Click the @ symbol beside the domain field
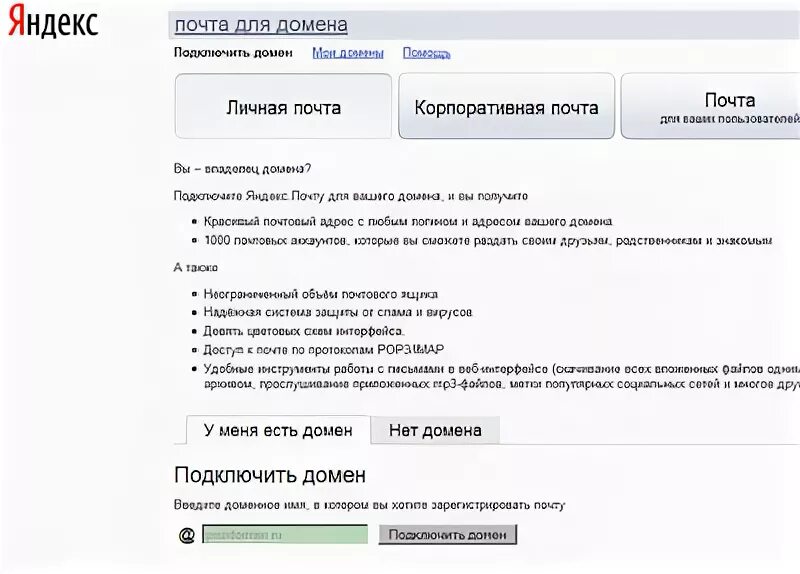This screenshot has height=574, width=800. [x=187, y=535]
